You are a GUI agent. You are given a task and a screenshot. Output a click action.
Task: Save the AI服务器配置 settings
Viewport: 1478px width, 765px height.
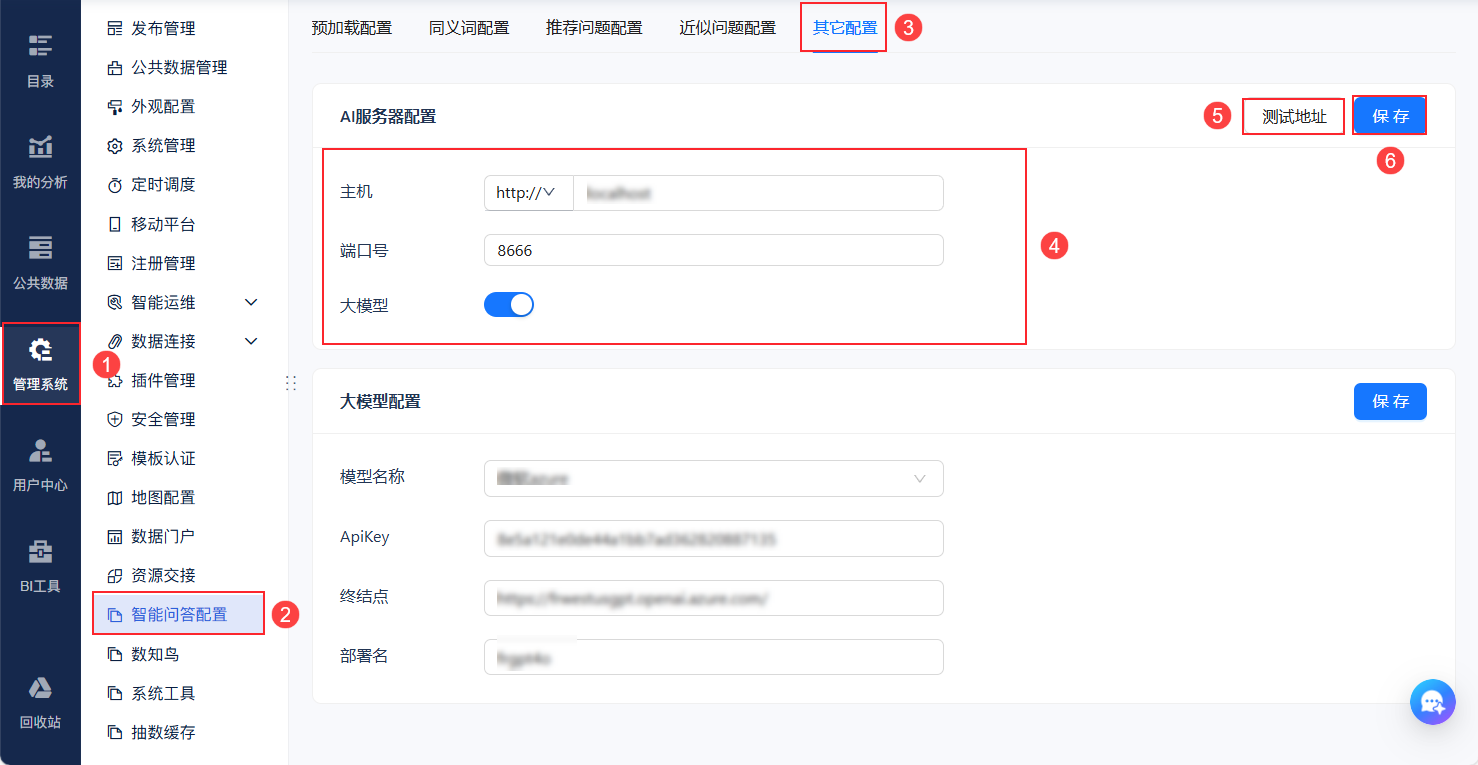tap(1390, 117)
